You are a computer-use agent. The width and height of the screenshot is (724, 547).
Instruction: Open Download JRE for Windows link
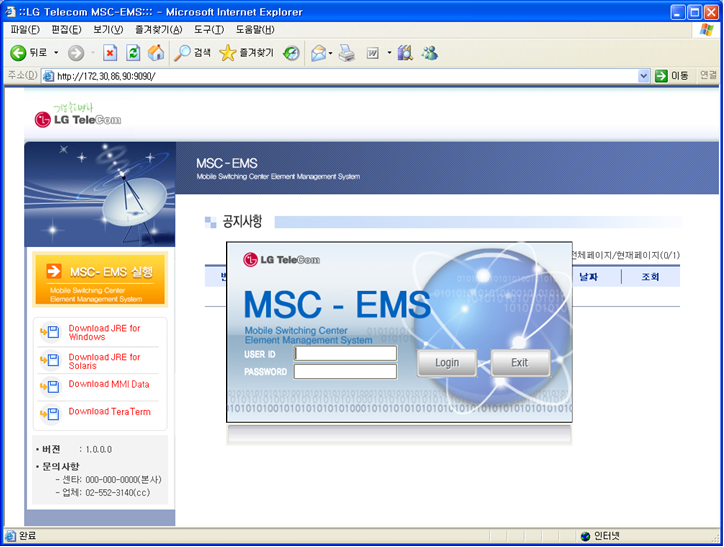[x=104, y=332]
